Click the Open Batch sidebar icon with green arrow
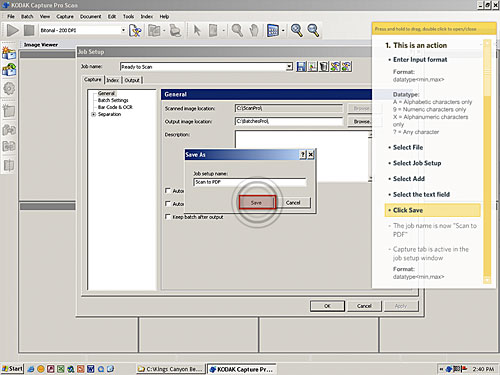 (9, 70)
